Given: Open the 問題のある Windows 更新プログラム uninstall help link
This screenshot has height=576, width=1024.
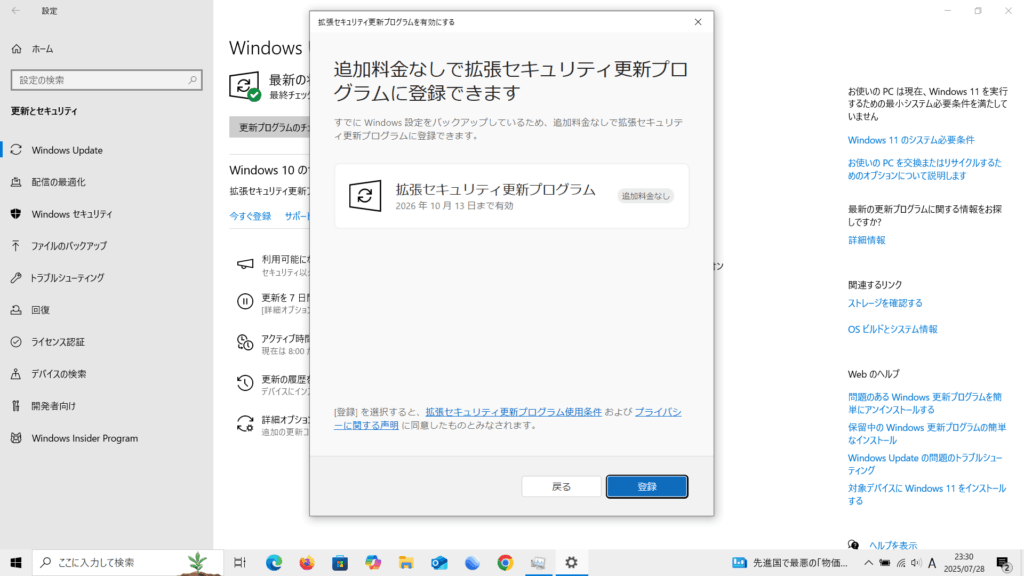Looking at the screenshot, I should click(x=925, y=404).
